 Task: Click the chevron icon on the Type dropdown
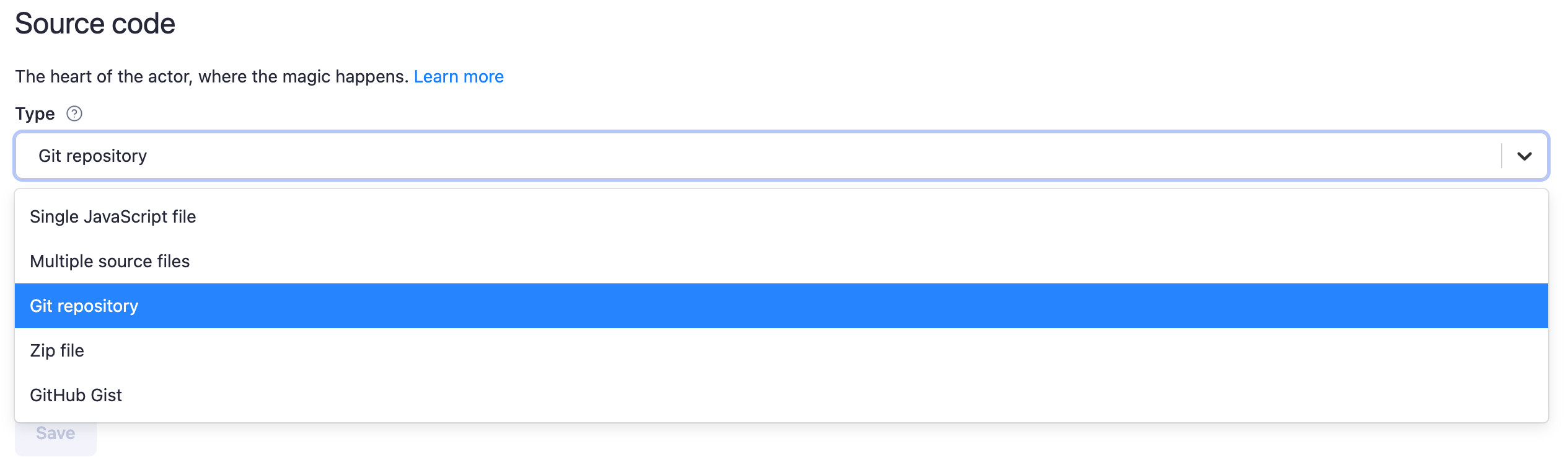pyautogui.click(x=1525, y=156)
